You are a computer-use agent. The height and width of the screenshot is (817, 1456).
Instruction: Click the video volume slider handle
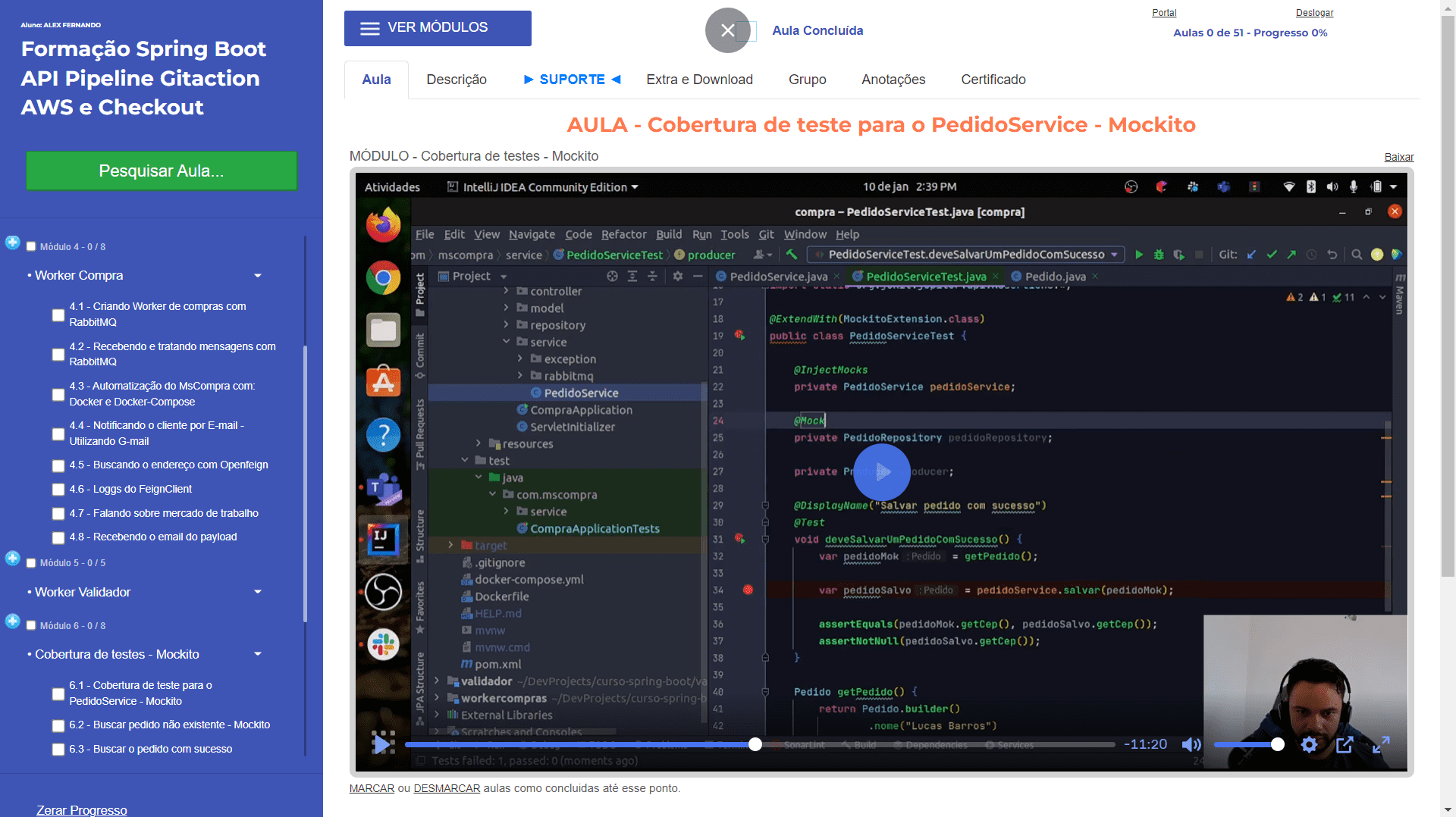[x=1278, y=744]
